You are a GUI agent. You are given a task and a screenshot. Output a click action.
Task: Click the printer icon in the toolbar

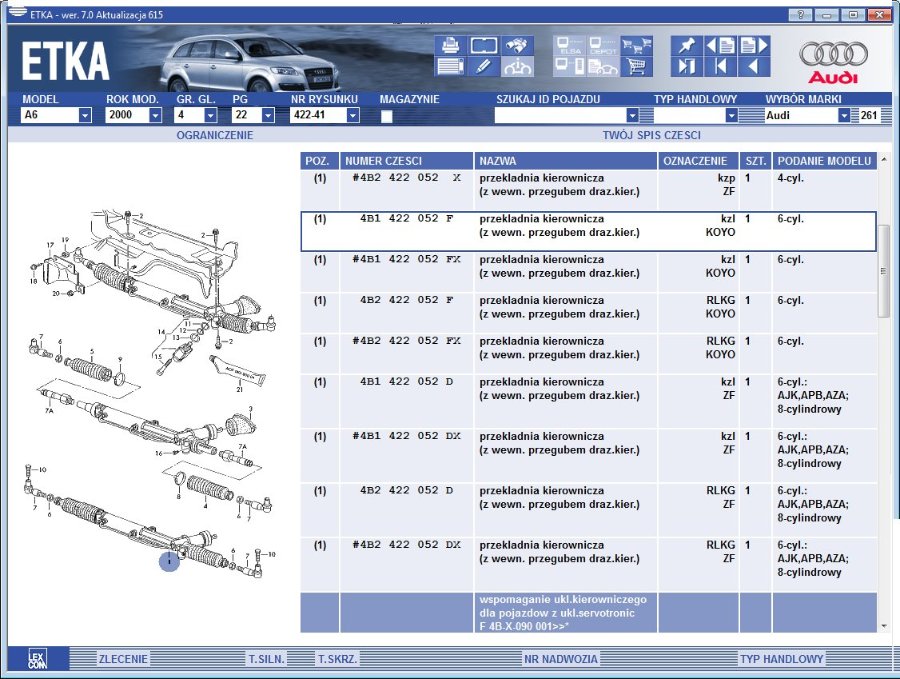pyautogui.click(x=451, y=45)
